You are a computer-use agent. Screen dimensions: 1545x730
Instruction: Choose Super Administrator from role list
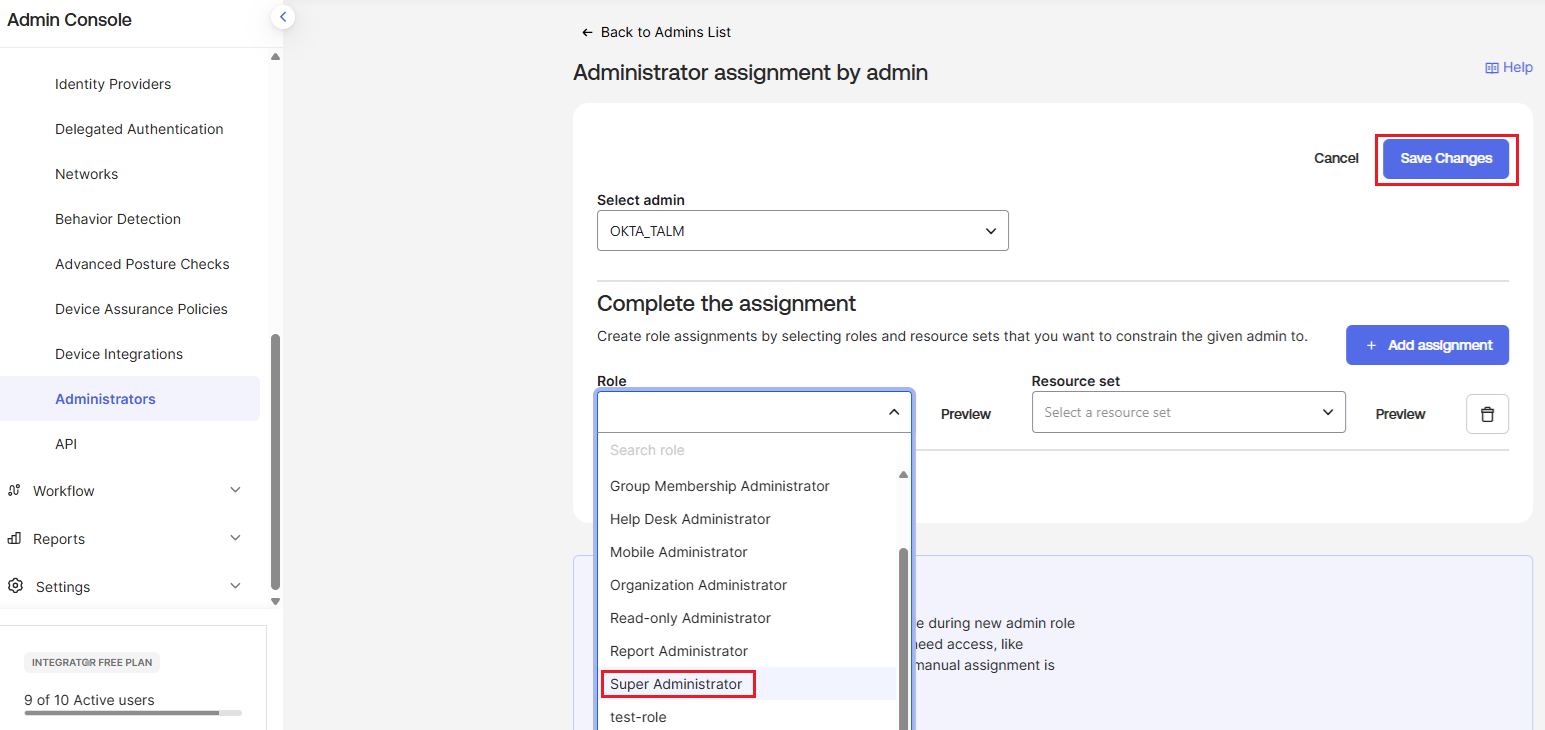(x=676, y=684)
